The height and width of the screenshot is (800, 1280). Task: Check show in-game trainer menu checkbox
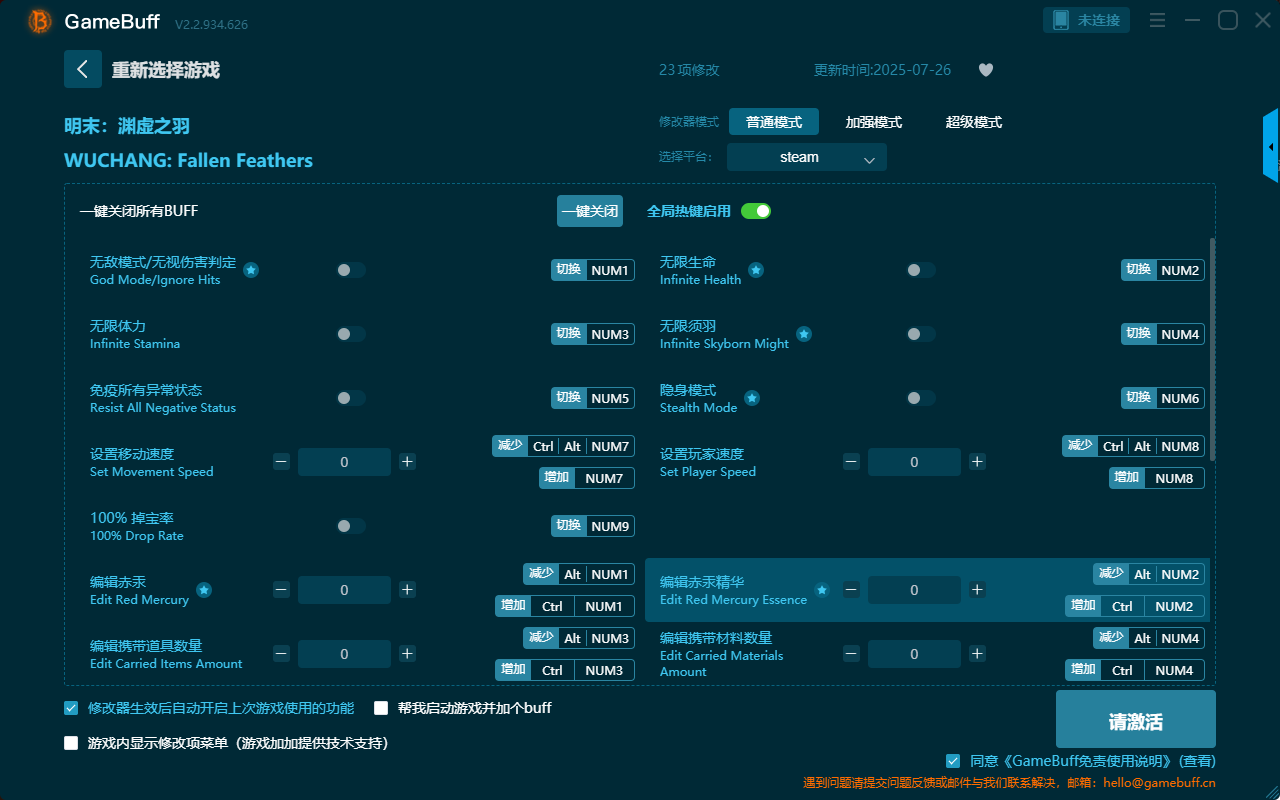tap(71, 743)
